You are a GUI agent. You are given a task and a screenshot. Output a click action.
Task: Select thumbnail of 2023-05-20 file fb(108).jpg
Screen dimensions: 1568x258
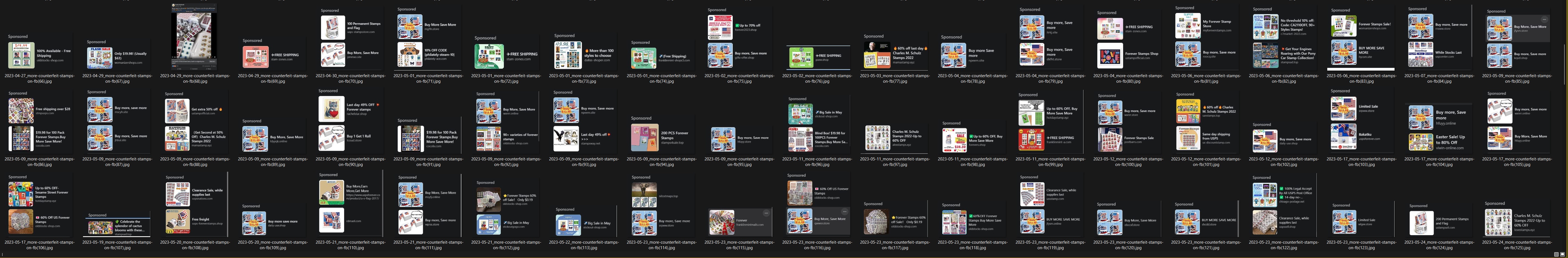click(195, 205)
